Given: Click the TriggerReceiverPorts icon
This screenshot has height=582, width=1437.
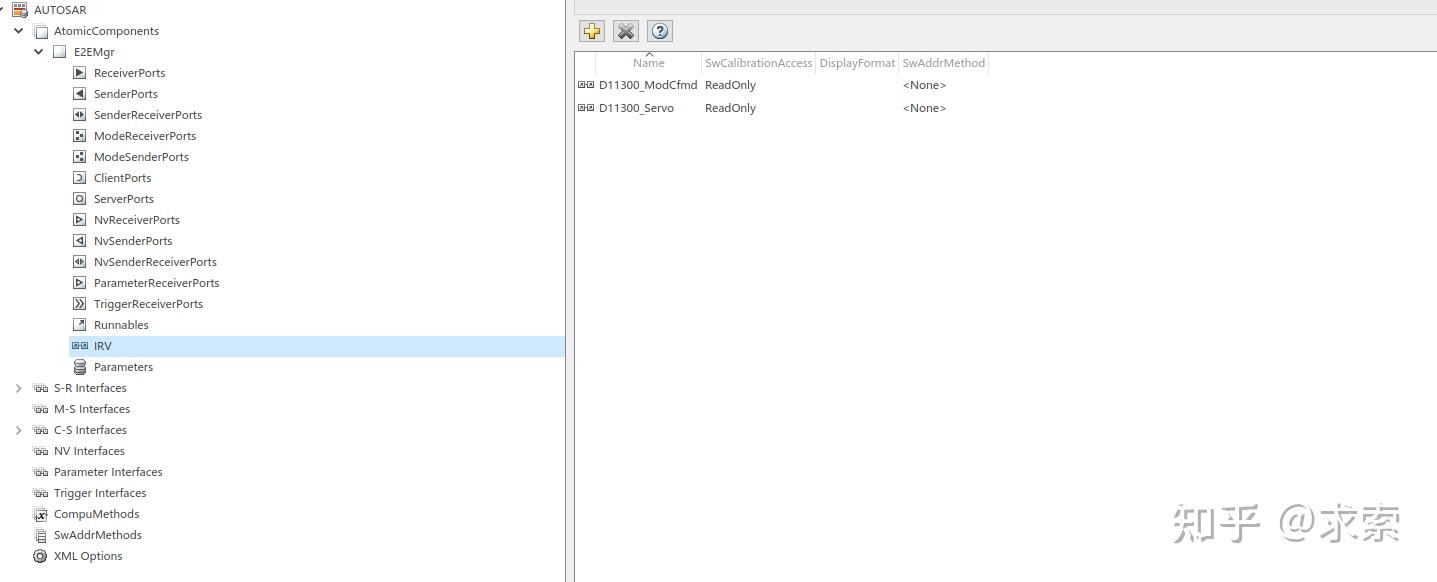Looking at the screenshot, I should [x=80, y=304].
